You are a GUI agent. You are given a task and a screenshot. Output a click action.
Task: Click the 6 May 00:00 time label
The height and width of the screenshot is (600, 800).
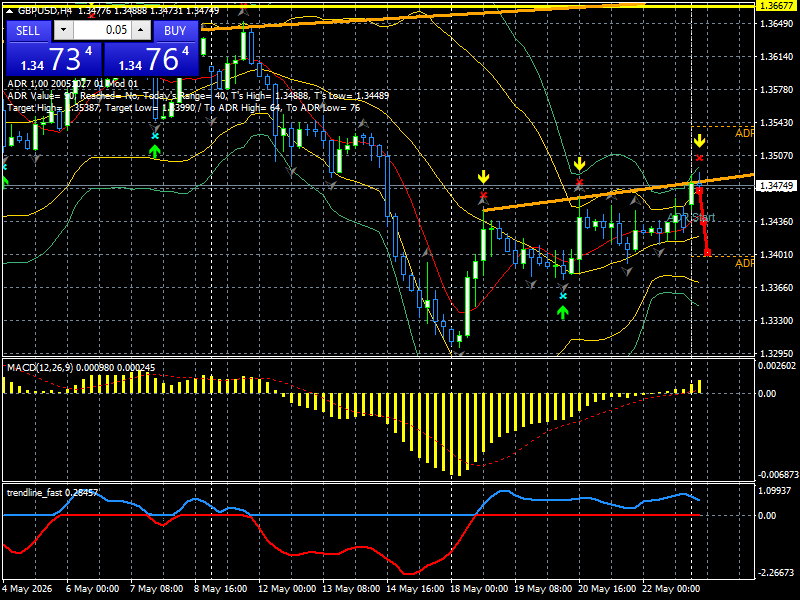92,588
